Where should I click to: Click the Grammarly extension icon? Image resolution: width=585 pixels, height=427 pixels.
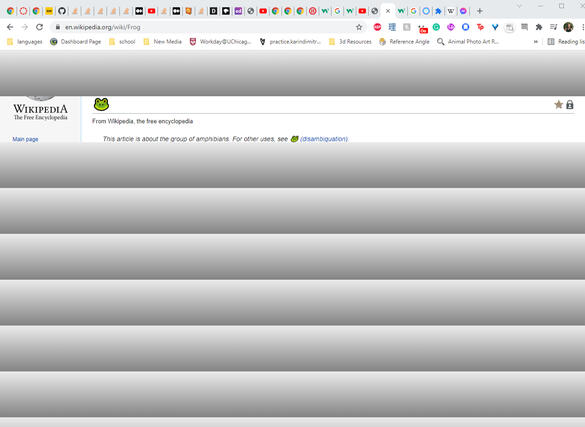[x=436, y=27]
